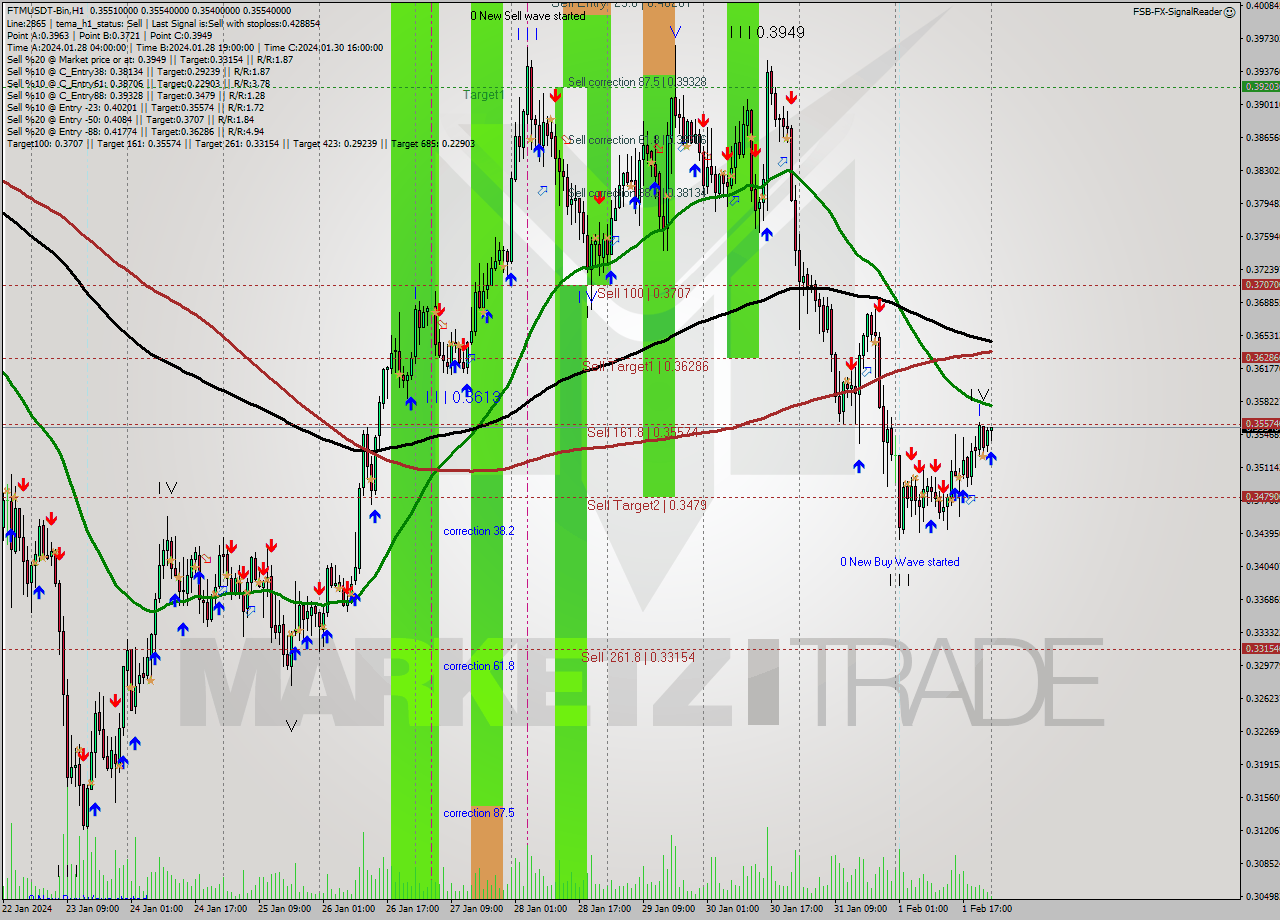Click the green 'Target1' label
Image resolution: width=1280 pixels, height=920 pixels.
point(483,95)
